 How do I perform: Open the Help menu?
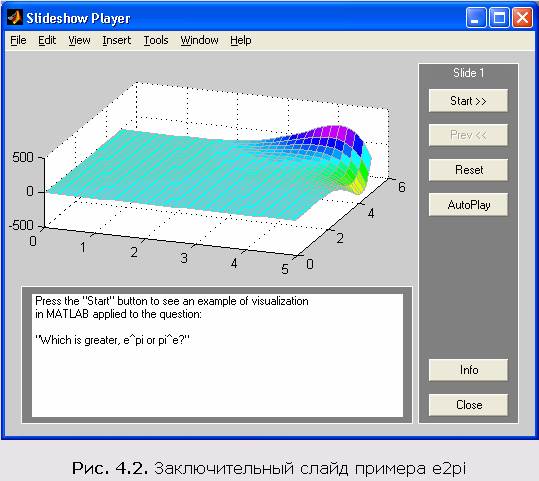tap(241, 40)
